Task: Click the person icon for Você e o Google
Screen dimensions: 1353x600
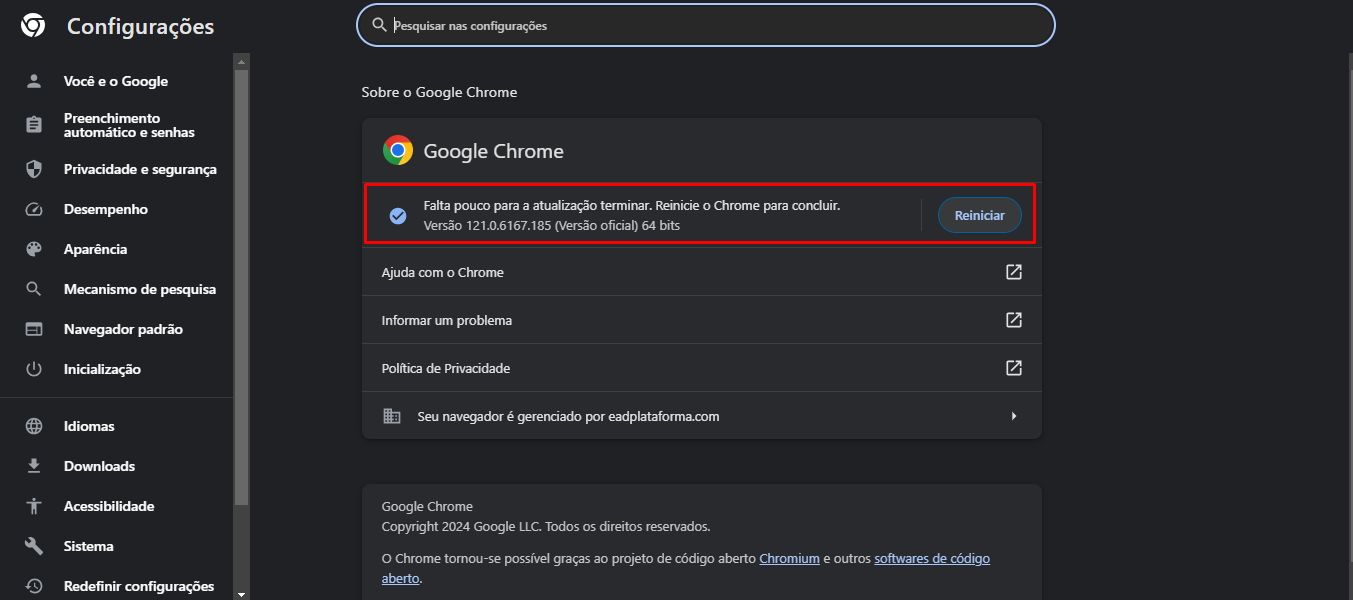Action: coord(34,81)
